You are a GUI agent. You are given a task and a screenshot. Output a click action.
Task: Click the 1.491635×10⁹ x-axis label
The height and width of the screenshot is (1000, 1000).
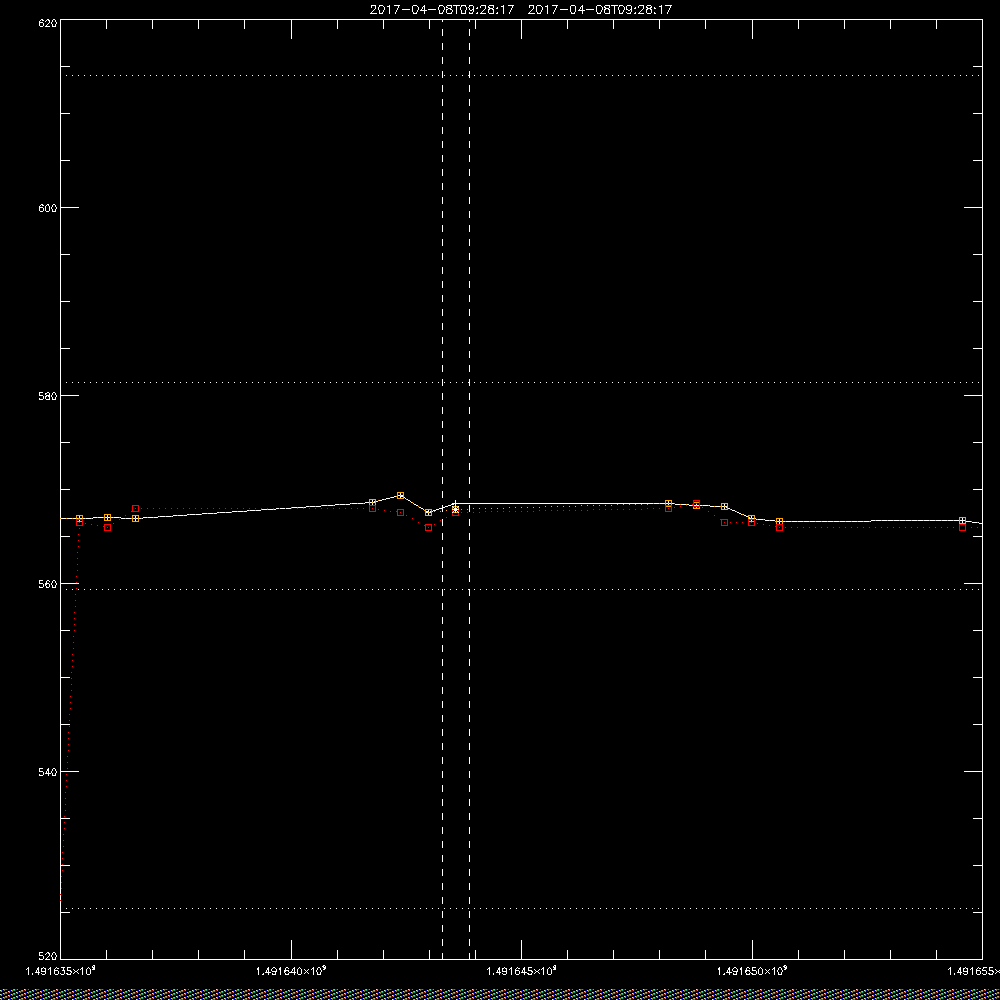coord(61,971)
